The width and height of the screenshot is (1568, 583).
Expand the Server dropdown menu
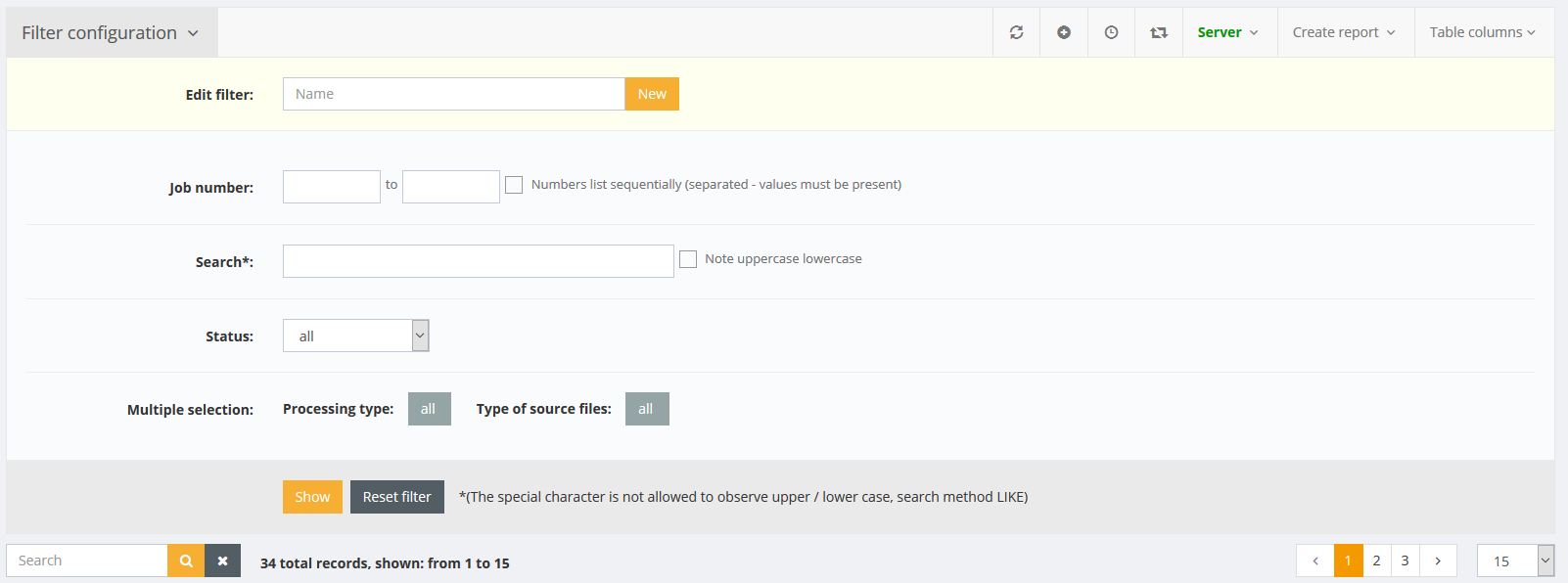pos(1227,32)
